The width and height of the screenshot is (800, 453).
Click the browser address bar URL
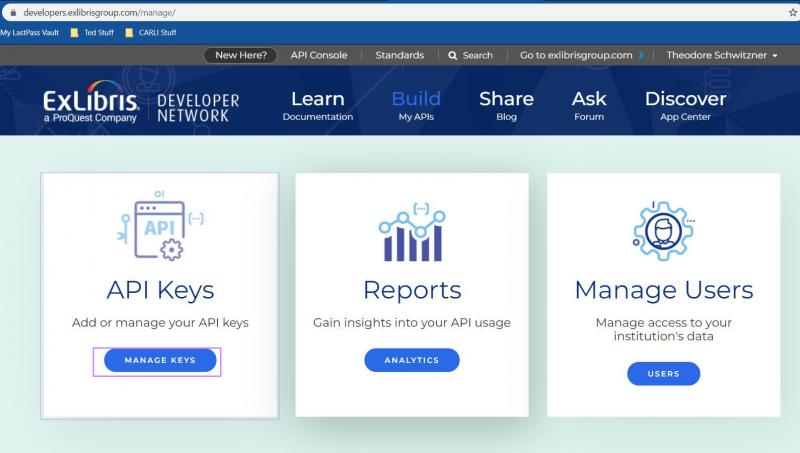pos(99,13)
